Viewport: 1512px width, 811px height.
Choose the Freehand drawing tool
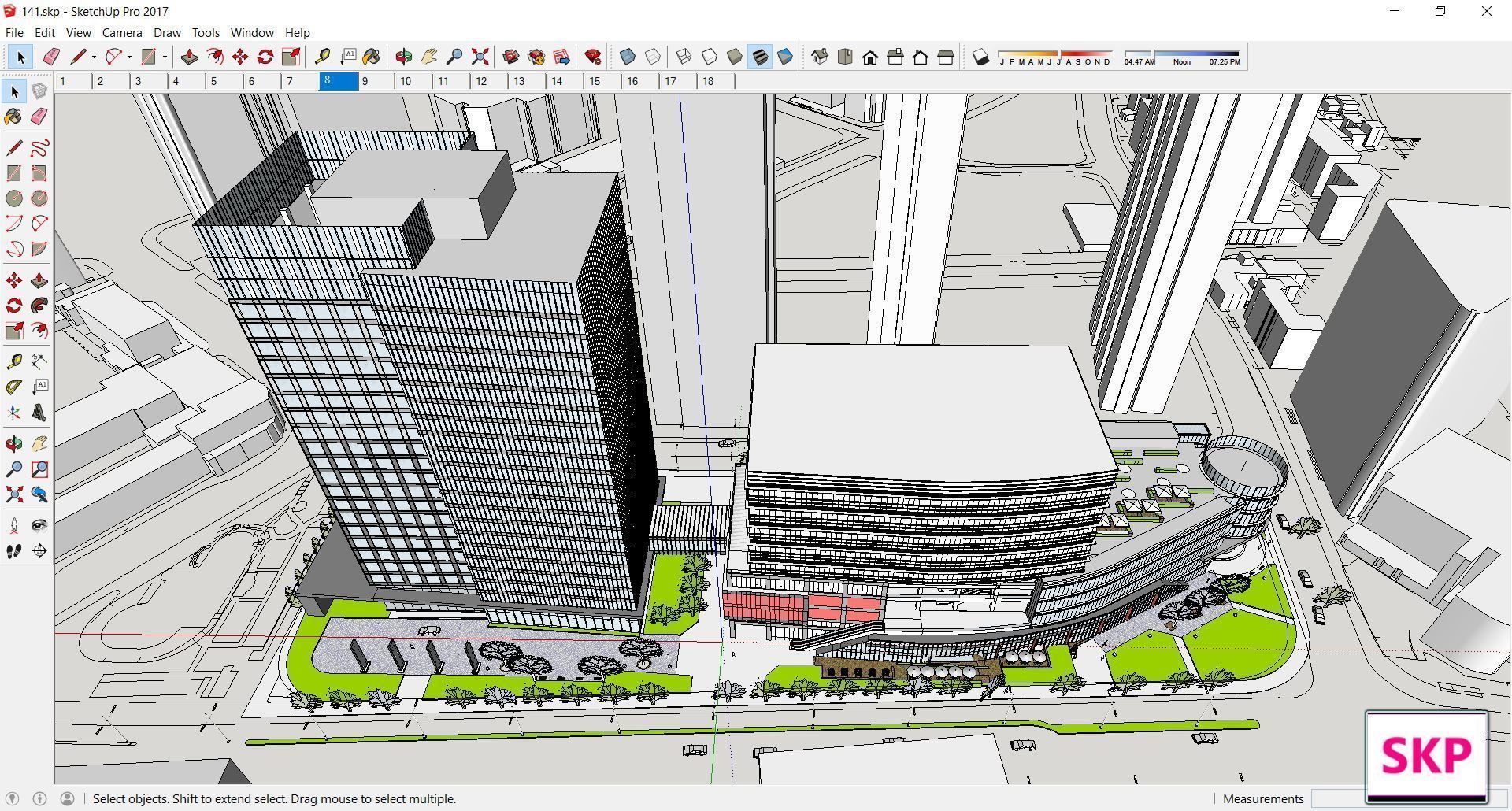tap(39, 148)
